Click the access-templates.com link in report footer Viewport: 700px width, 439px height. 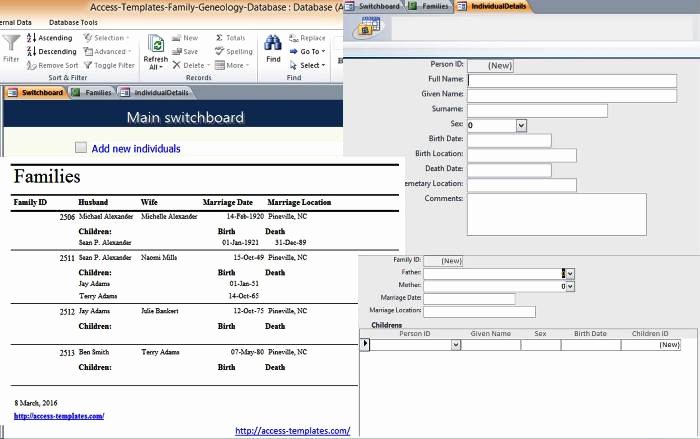coord(59,416)
